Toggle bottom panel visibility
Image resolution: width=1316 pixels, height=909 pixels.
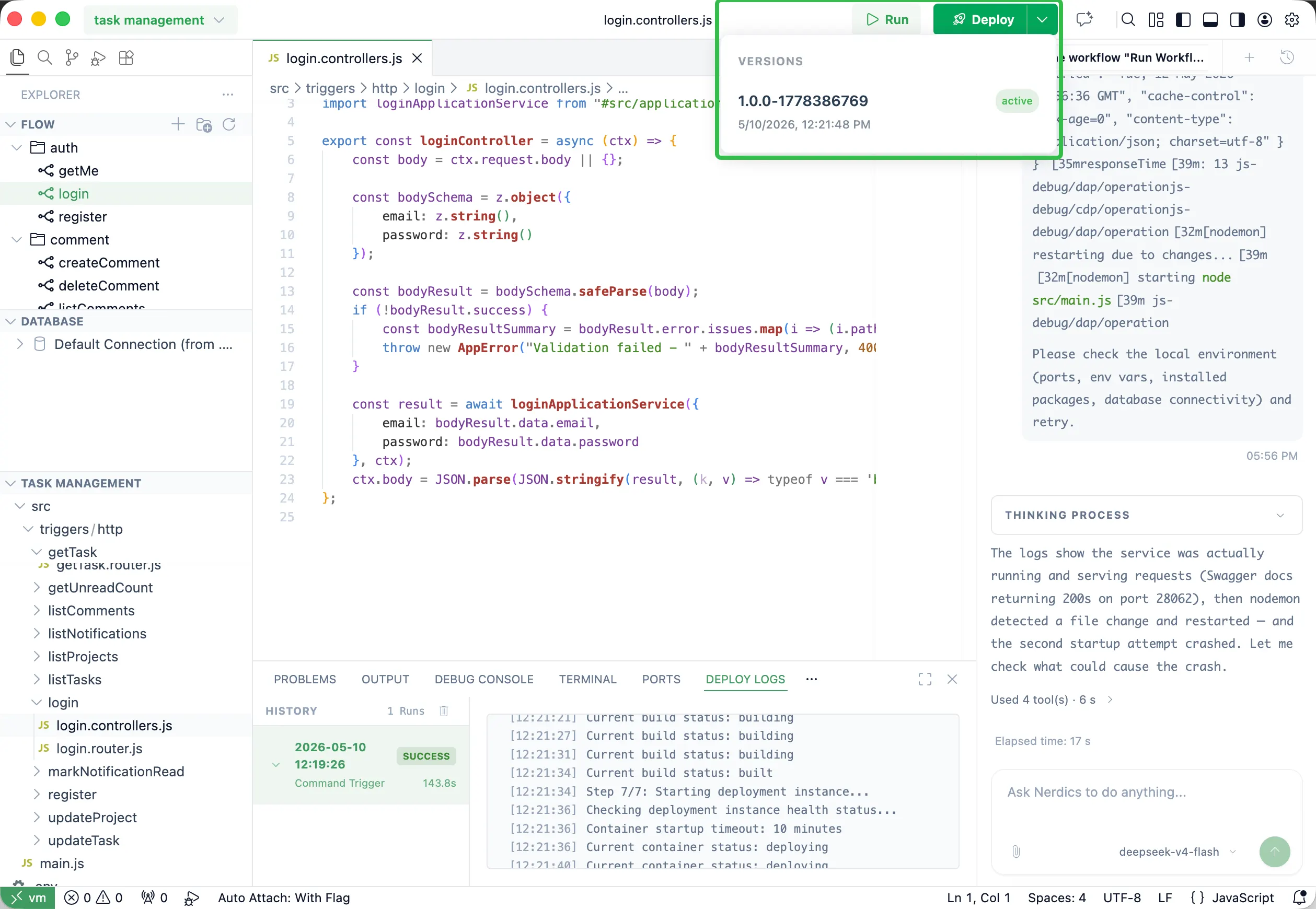click(x=1210, y=20)
